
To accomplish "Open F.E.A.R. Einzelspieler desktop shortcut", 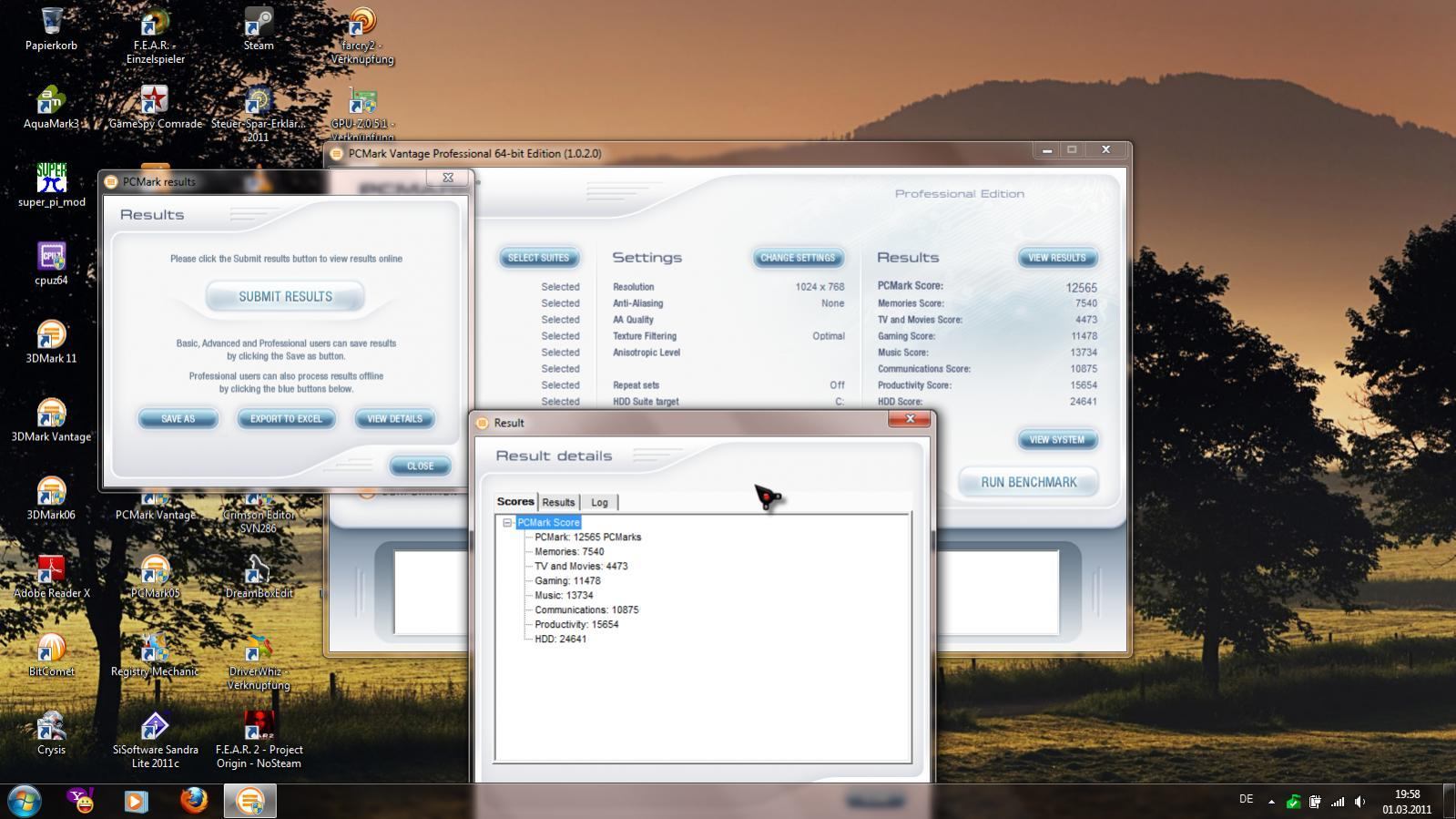I will pos(155,36).
